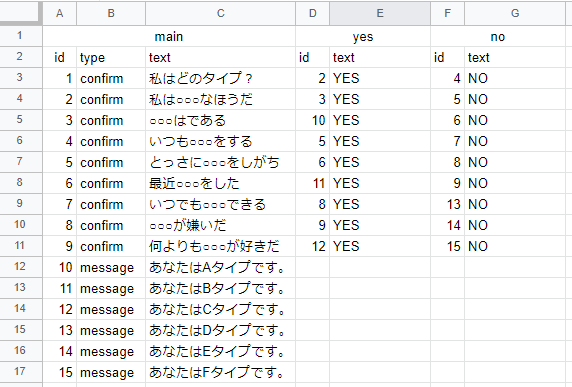Select cell 'あなたはAタイプです。'

(220, 267)
